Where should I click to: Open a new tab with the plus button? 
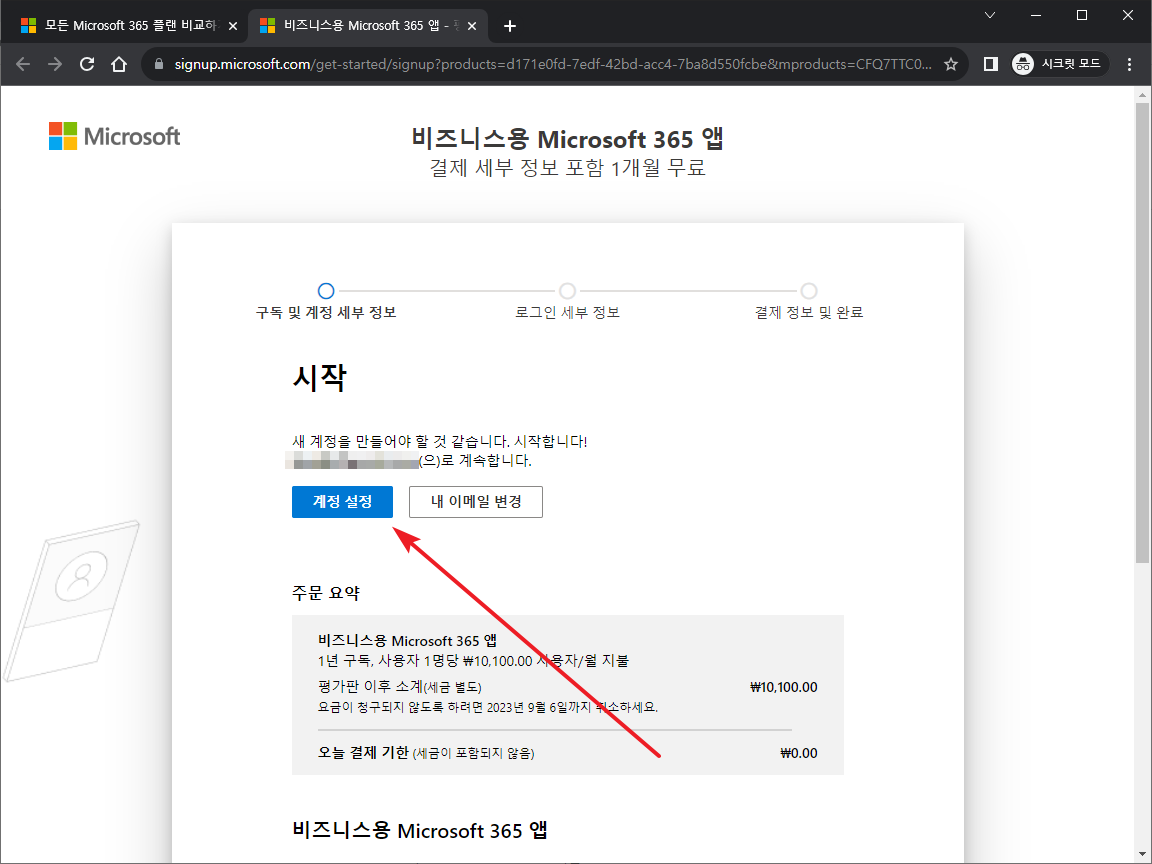click(510, 26)
